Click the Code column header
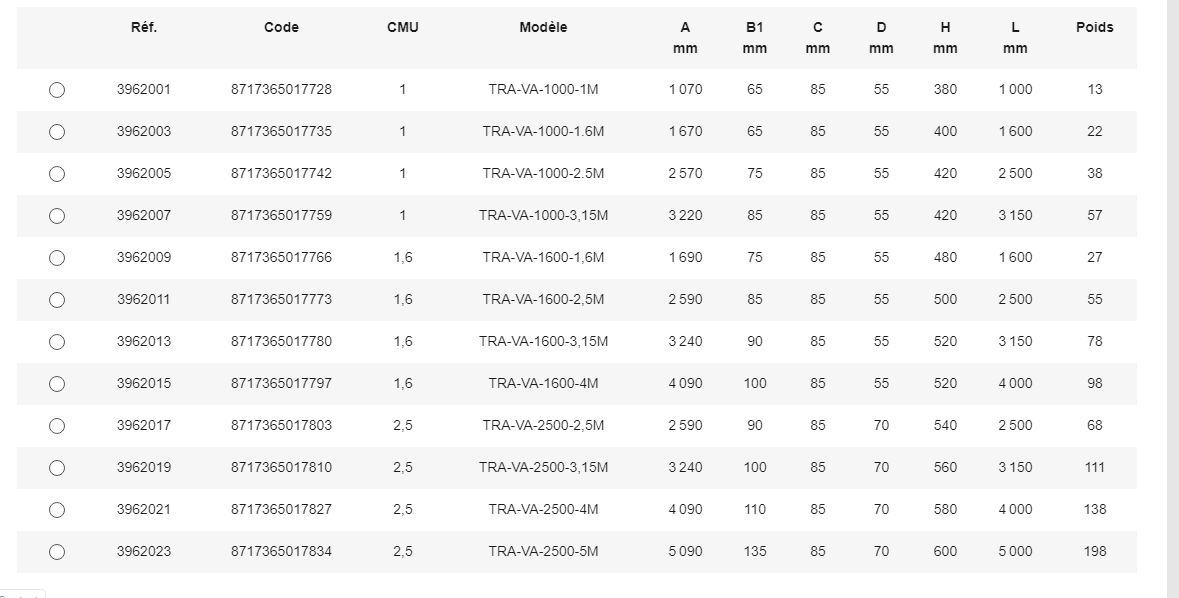The height and width of the screenshot is (598, 1179). pyautogui.click(x=281, y=28)
